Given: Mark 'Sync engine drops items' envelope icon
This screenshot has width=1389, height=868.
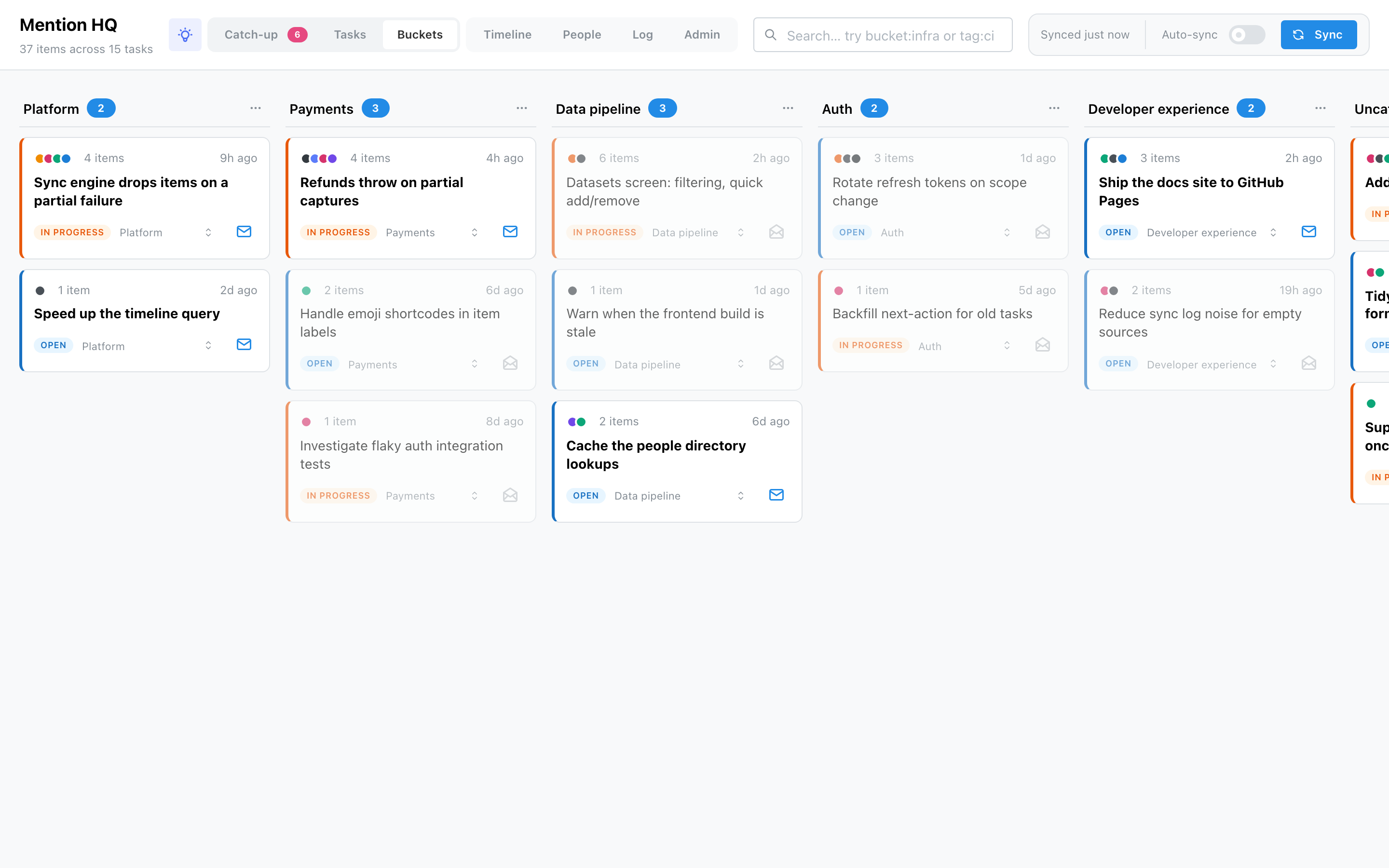Looking at the screenshot, I should (x=244, y=231).
